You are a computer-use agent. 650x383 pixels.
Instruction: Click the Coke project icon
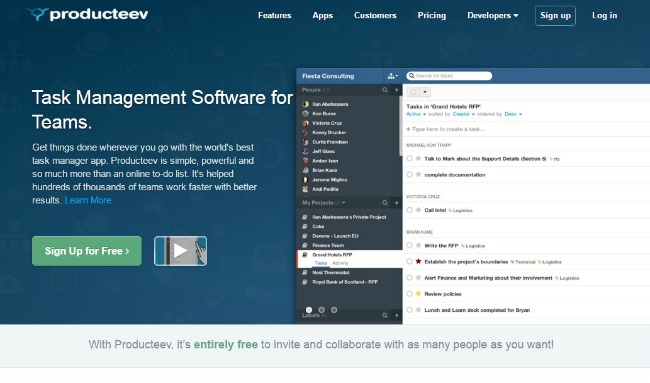coord(305,226)
